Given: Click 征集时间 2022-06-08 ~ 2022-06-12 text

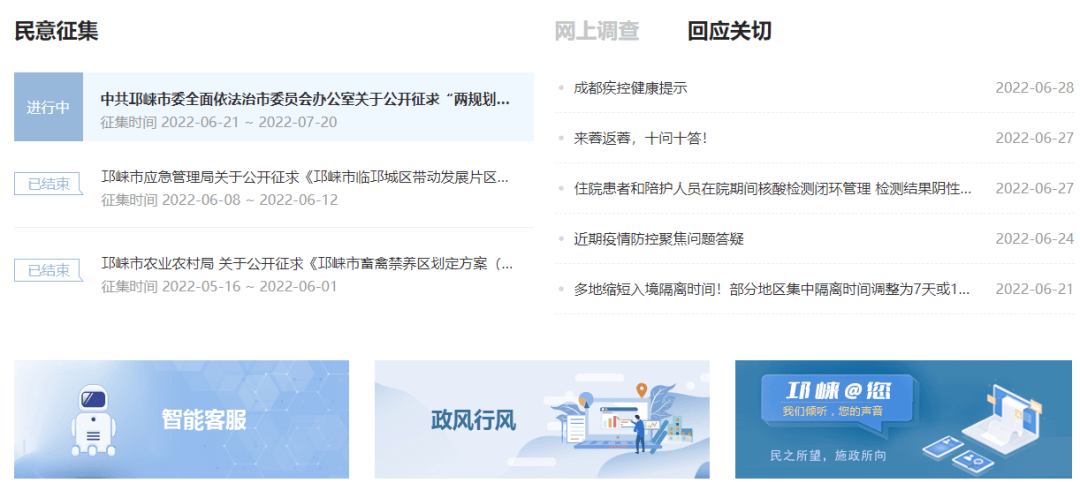Looking at the screenshot, I should click(219, 200).
